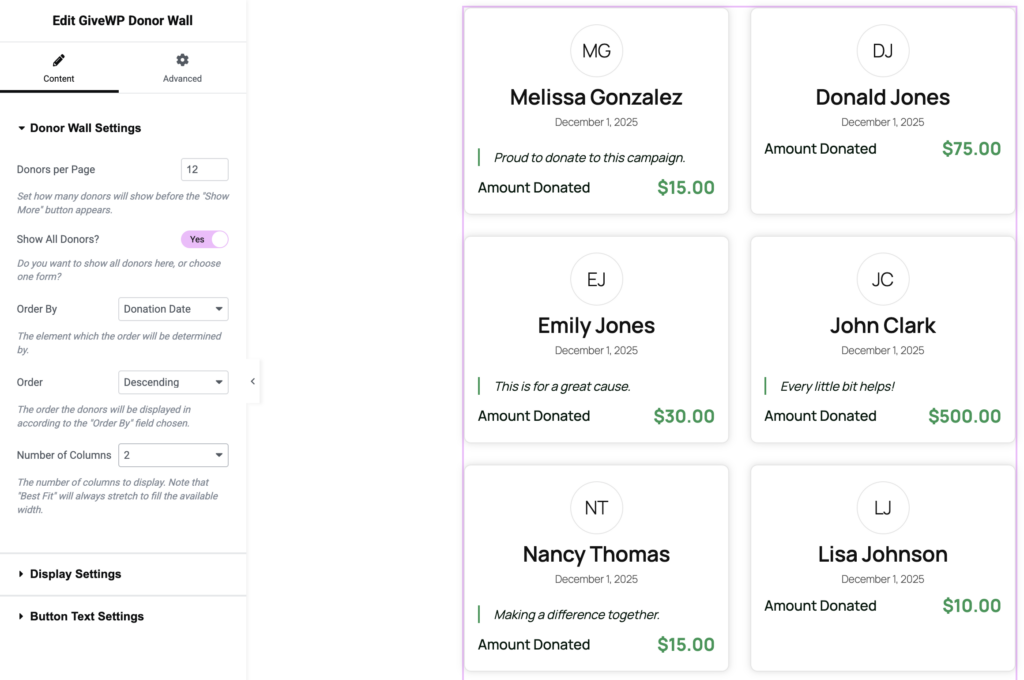Click the pencil icon for Content
Screen dimensions: 1024x680
59,61
